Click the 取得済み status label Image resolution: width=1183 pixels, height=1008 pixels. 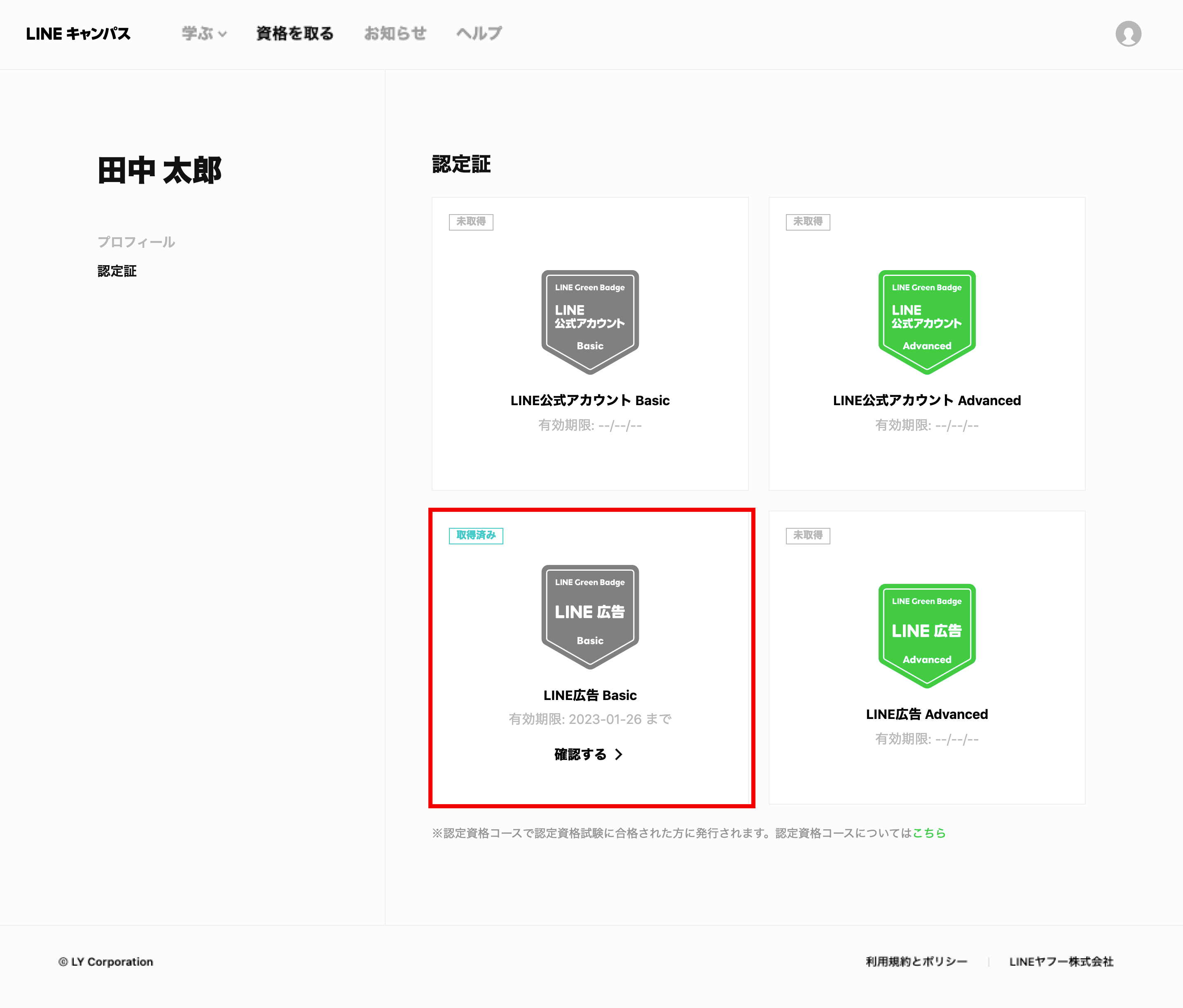[476, 535]
